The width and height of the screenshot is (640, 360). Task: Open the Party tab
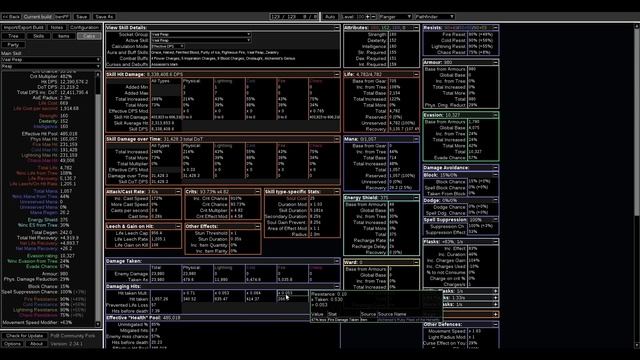(x=13, y=44)
